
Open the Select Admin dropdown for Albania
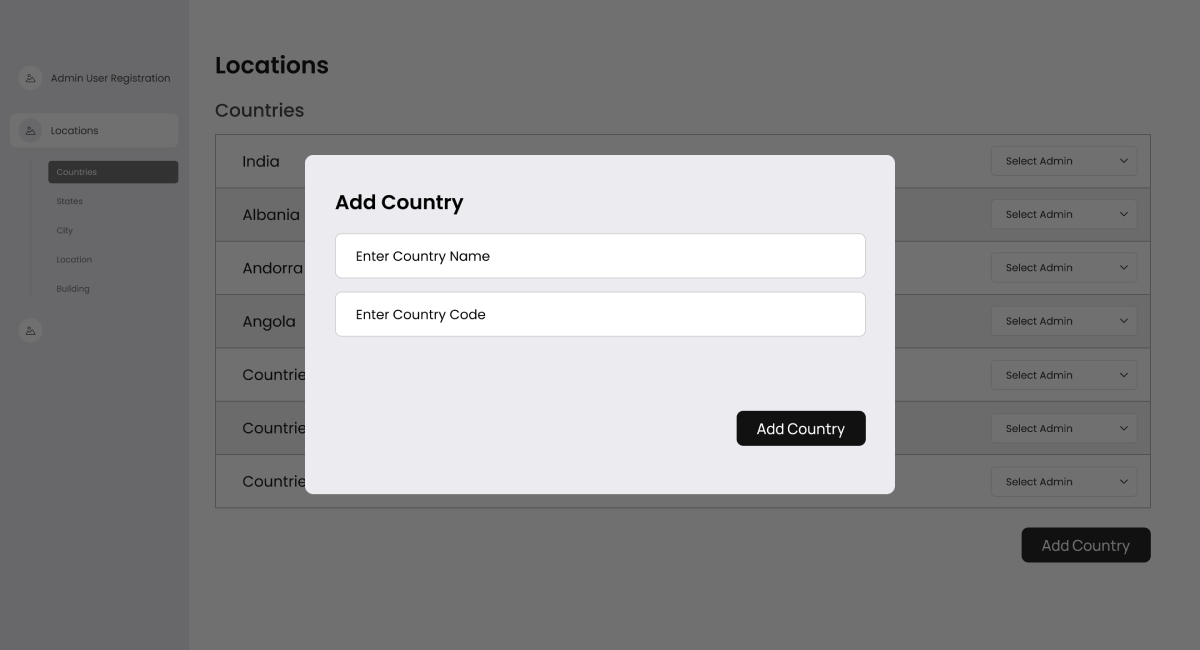pos(1064,214)
